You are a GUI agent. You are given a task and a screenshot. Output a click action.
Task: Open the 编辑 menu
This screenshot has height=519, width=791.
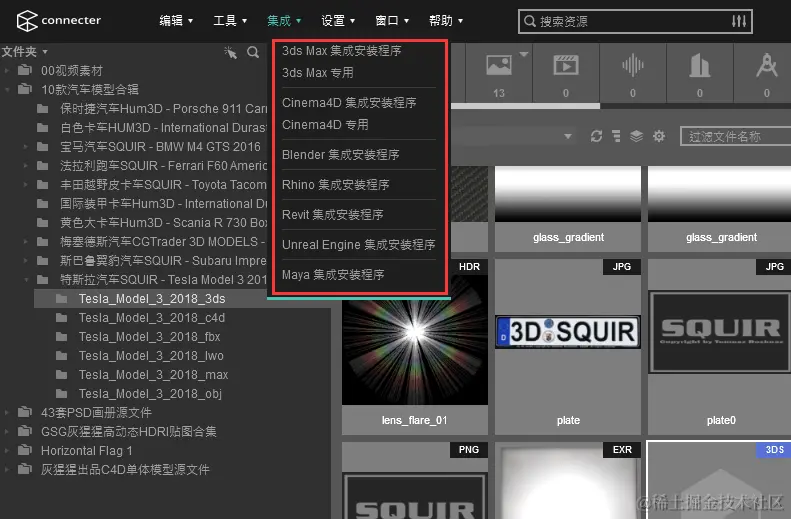pos(176,21)
